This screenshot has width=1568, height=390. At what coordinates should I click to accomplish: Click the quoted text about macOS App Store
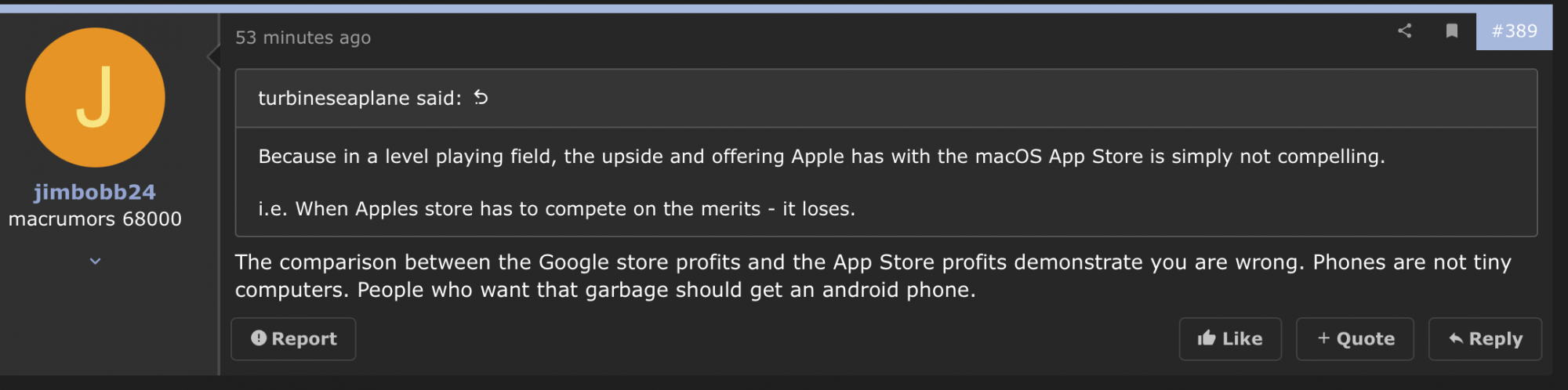point(822,157)
